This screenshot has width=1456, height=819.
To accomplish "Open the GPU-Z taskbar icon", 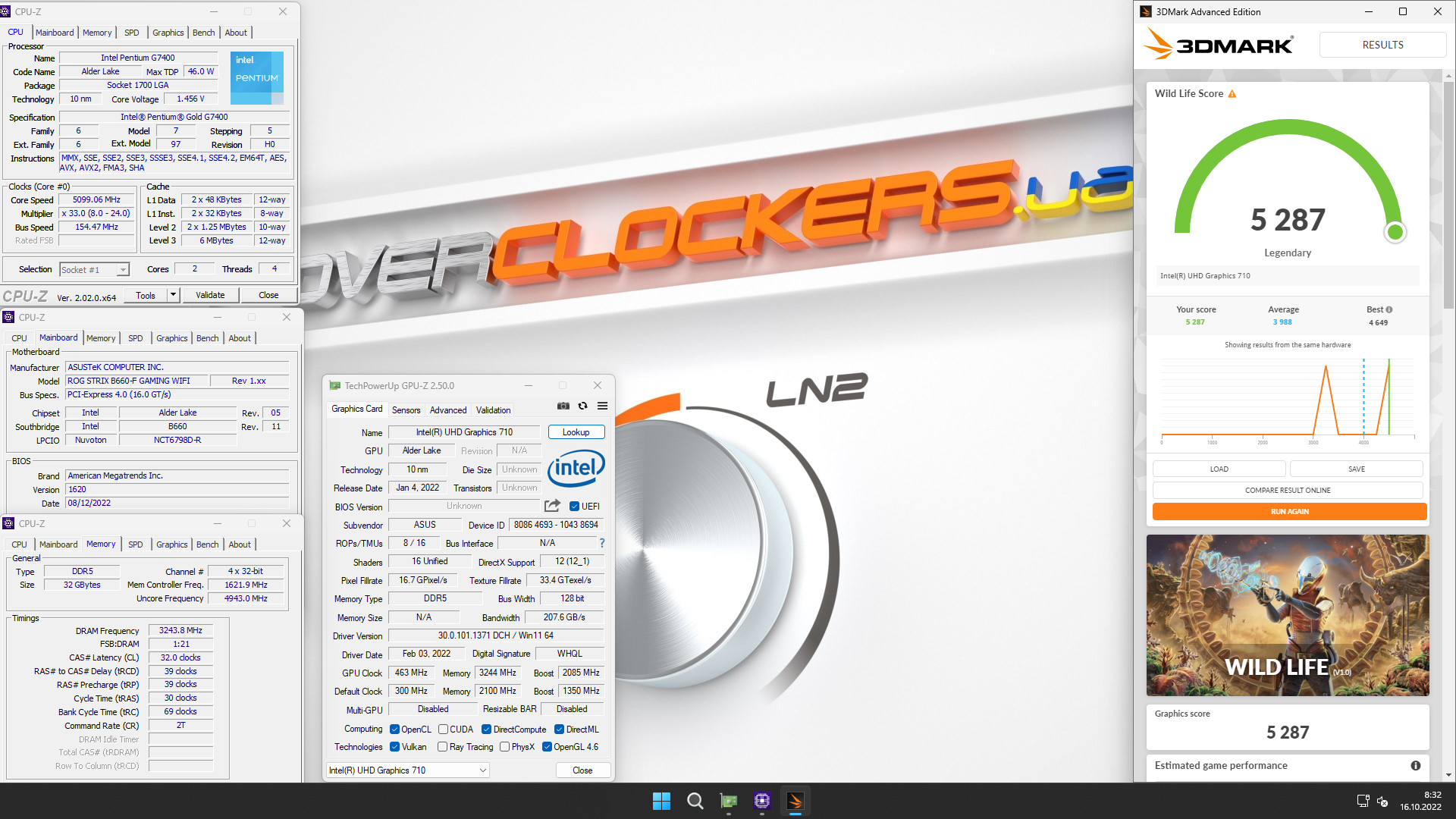I will [x=729, y=801].
